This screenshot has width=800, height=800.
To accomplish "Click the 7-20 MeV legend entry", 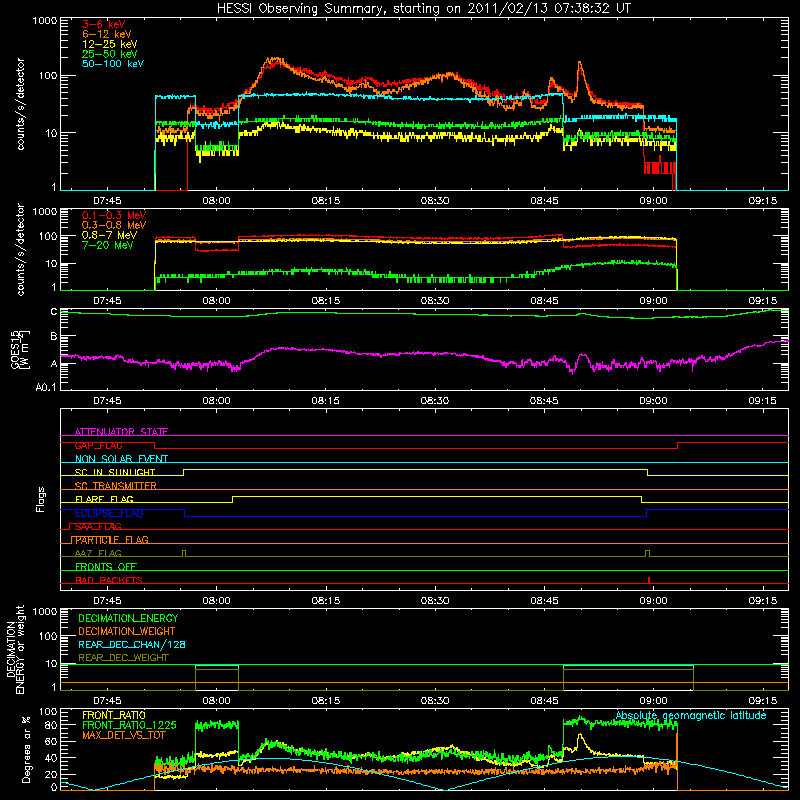I will 108,245.
